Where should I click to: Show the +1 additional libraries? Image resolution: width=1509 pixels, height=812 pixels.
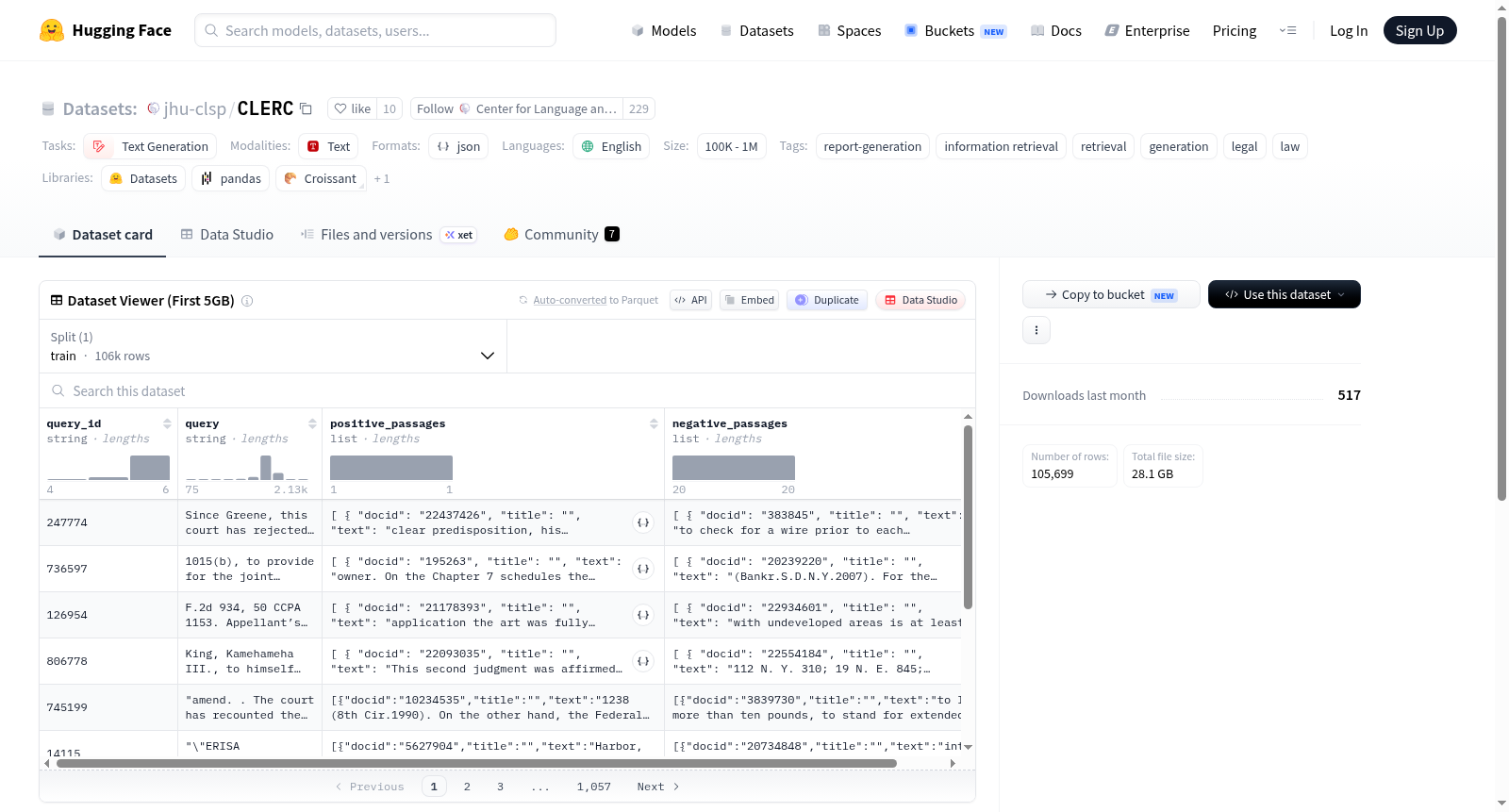[381, 178]
